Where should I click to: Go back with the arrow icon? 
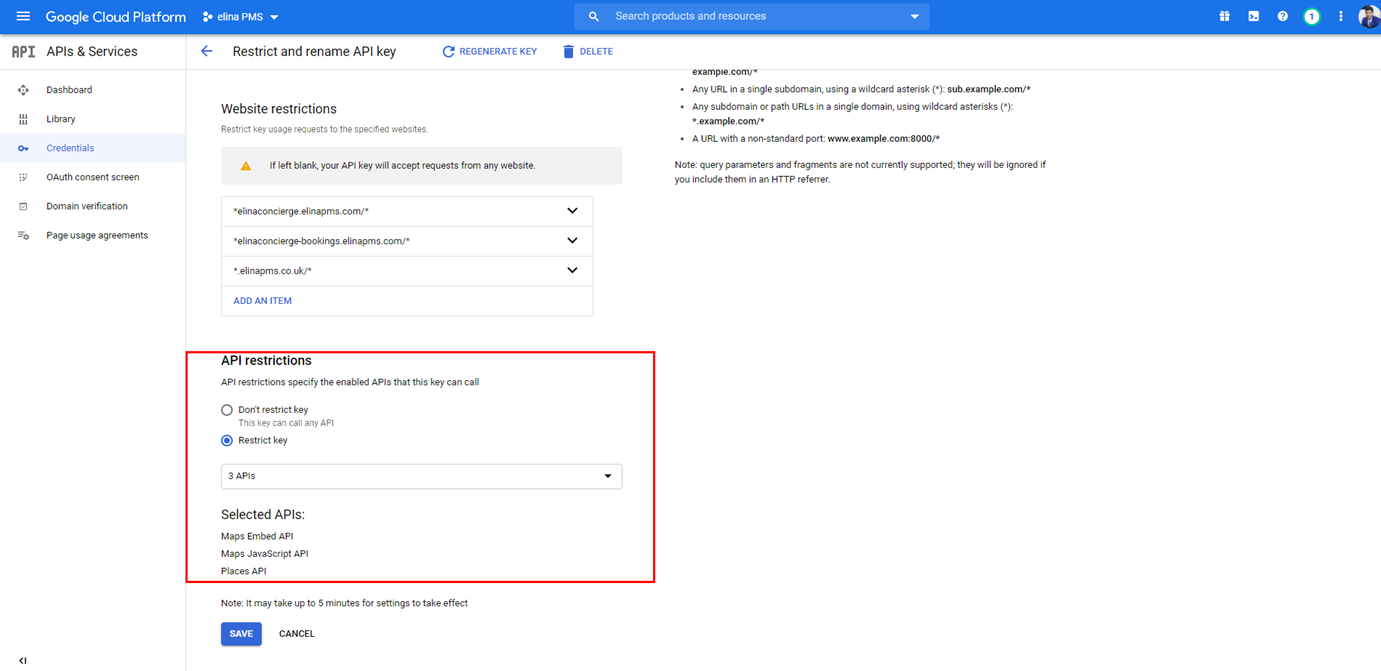(207, 51)
